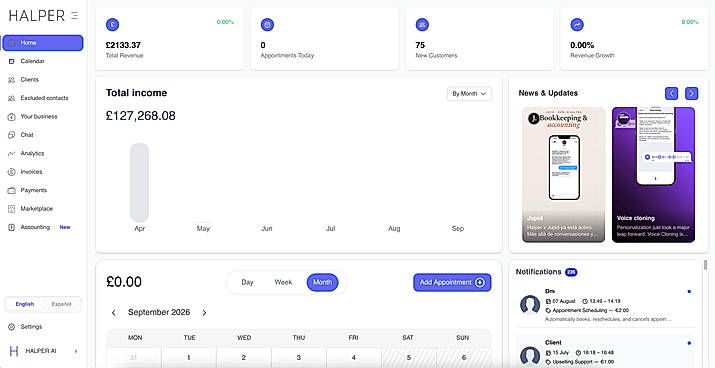Click the Apr income bar
Image resolution: width=715 pixels, height=368 pixels.
140,182
